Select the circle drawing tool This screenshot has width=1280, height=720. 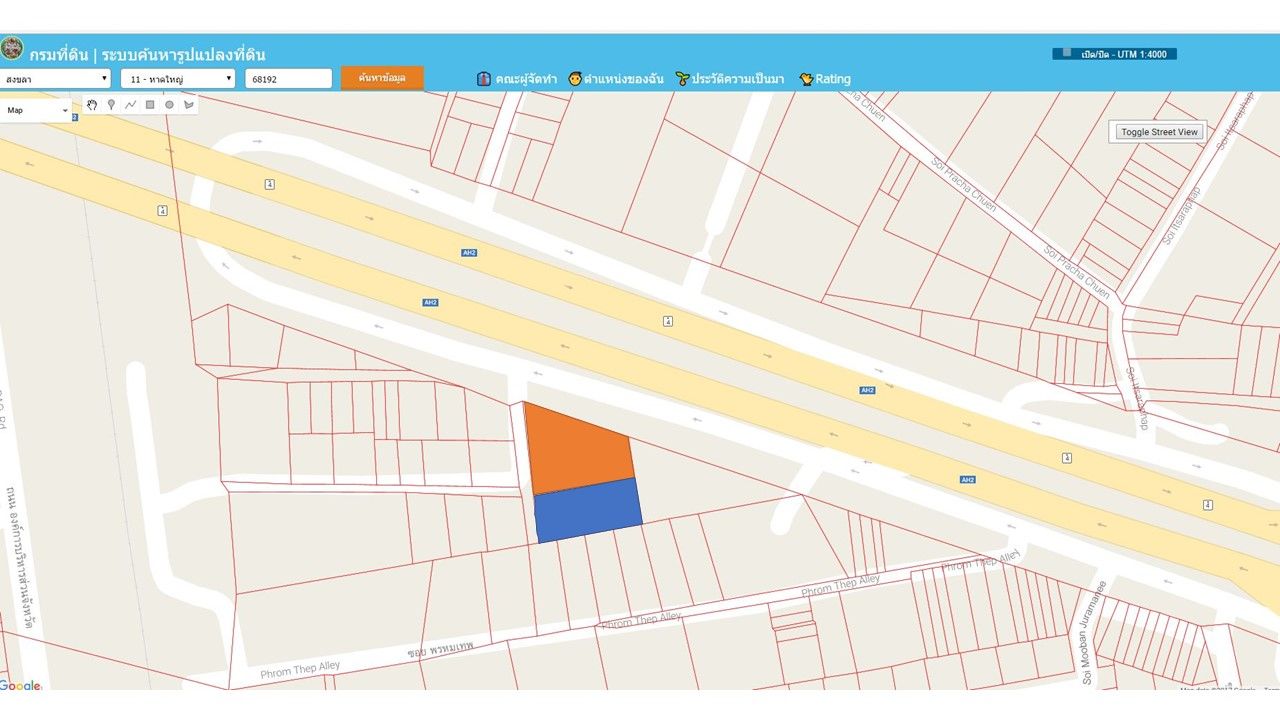pos(169,104)
